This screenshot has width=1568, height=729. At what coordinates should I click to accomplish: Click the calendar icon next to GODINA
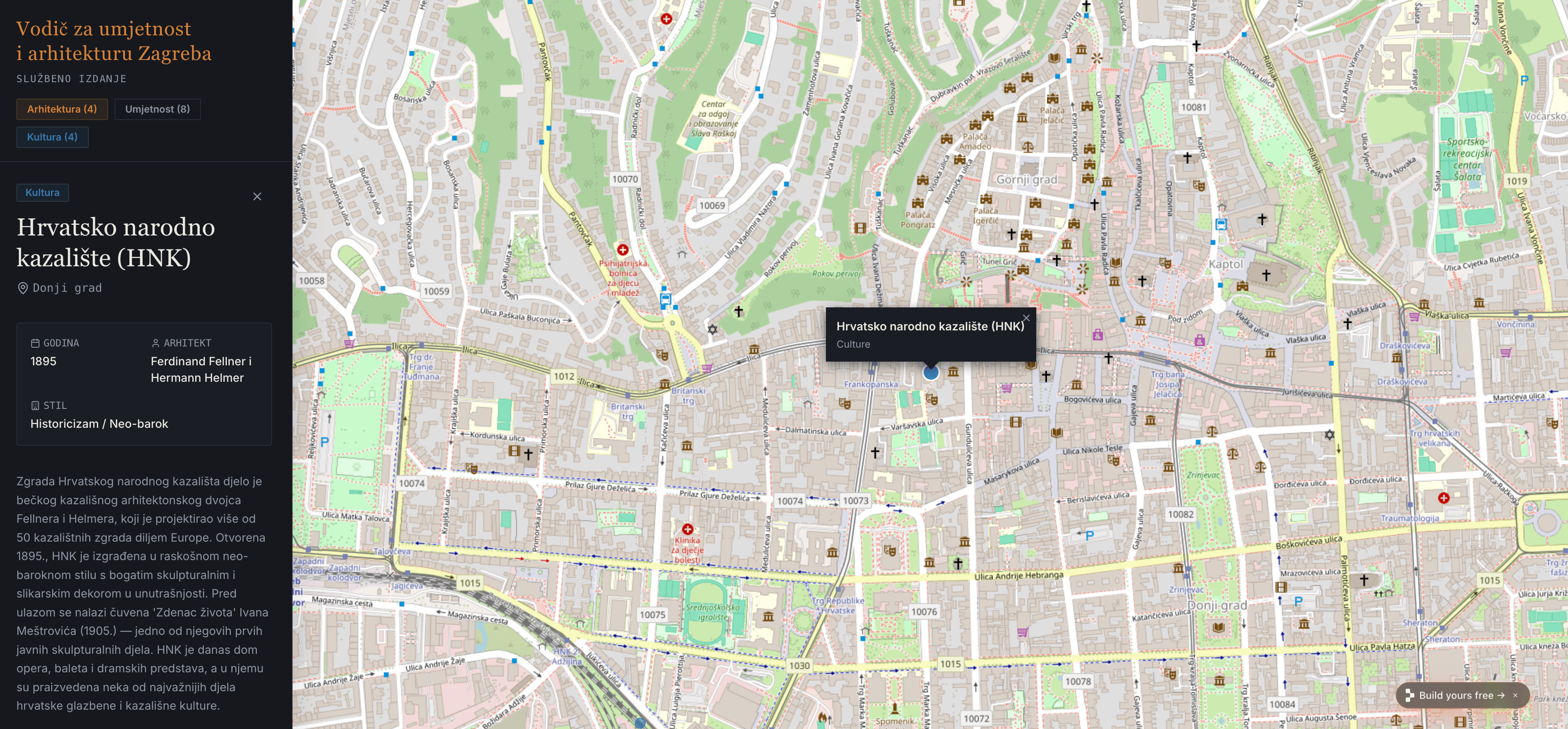[35, 343]
